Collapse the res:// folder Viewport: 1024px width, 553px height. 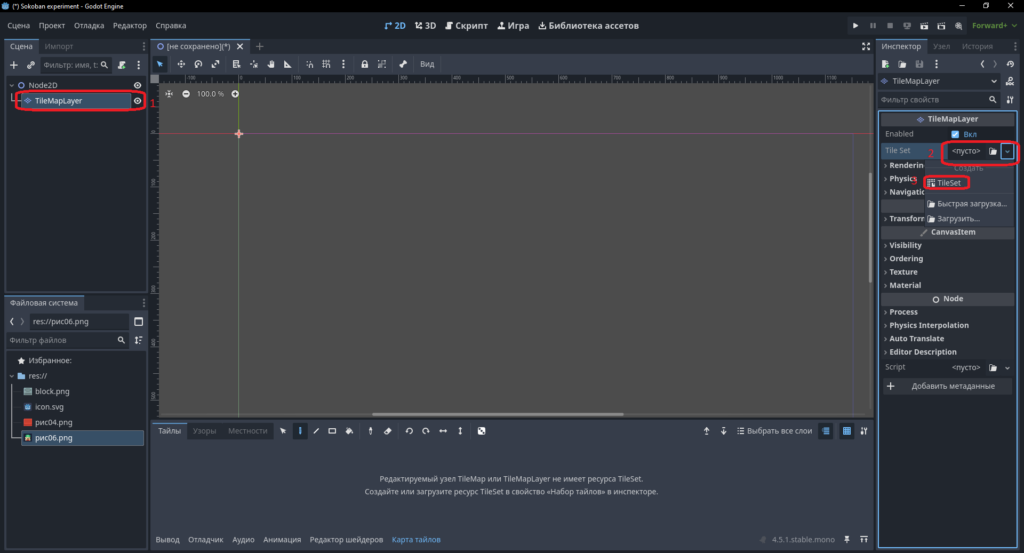tap(12, 376)
